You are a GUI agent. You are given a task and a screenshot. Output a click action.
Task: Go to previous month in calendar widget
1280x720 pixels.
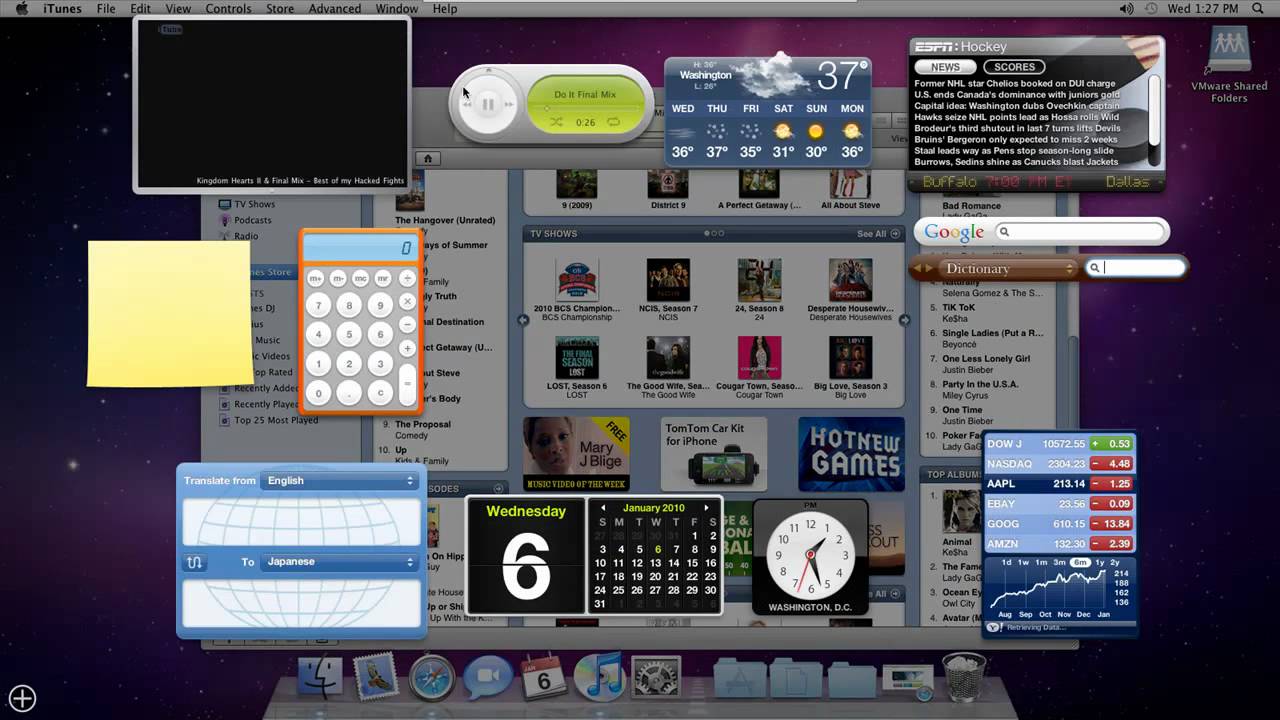coord(602,508)
